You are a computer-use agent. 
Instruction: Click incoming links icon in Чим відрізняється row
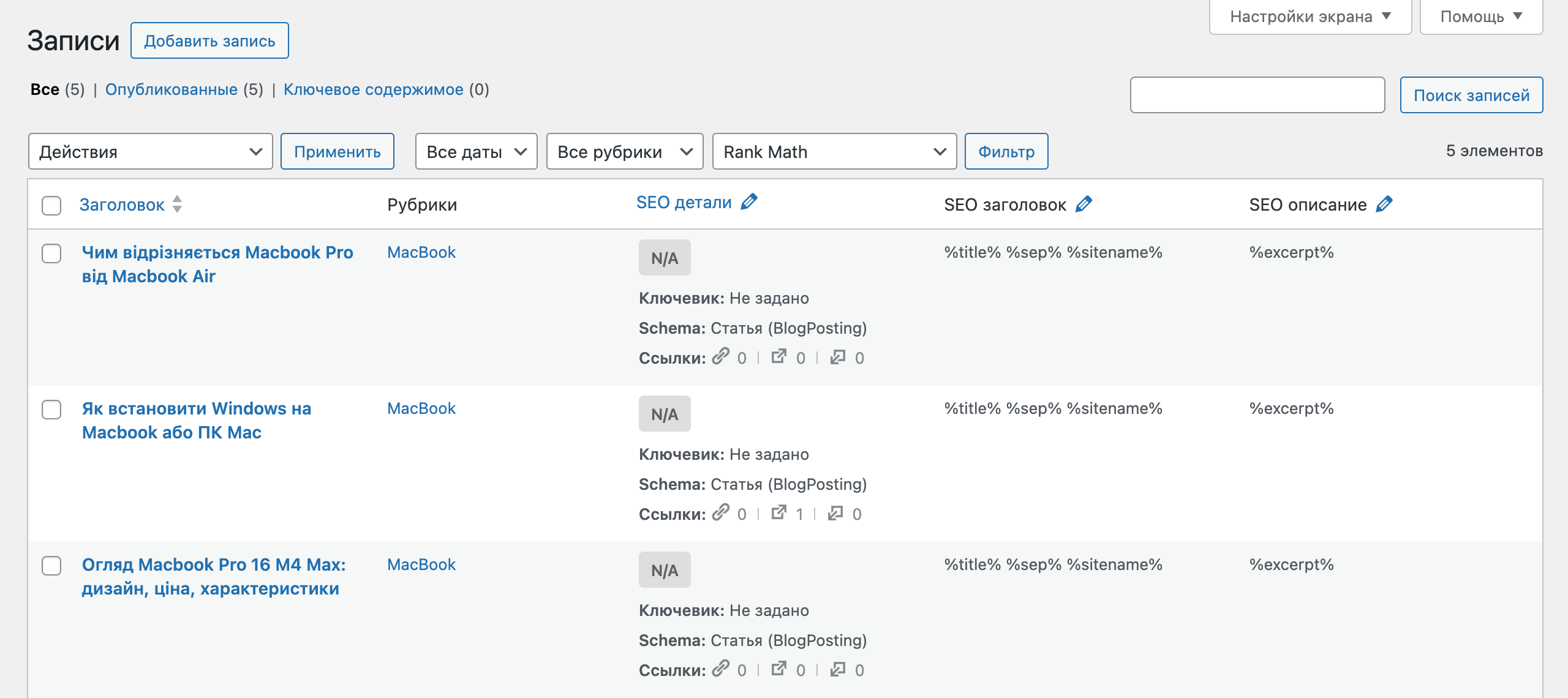click(x=838, y=356)
